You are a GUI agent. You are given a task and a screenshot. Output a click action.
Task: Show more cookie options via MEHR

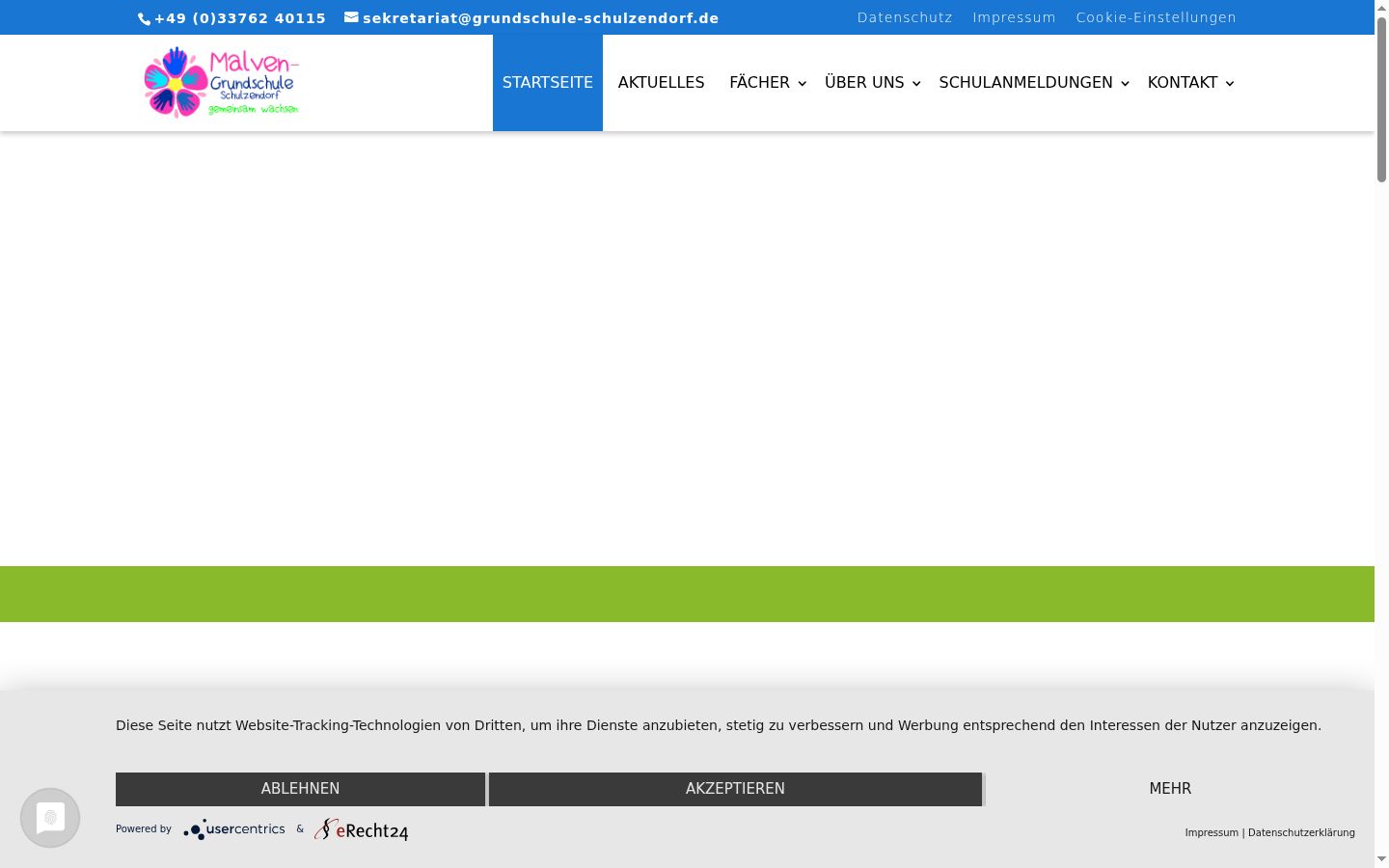tap(1170, 789)
